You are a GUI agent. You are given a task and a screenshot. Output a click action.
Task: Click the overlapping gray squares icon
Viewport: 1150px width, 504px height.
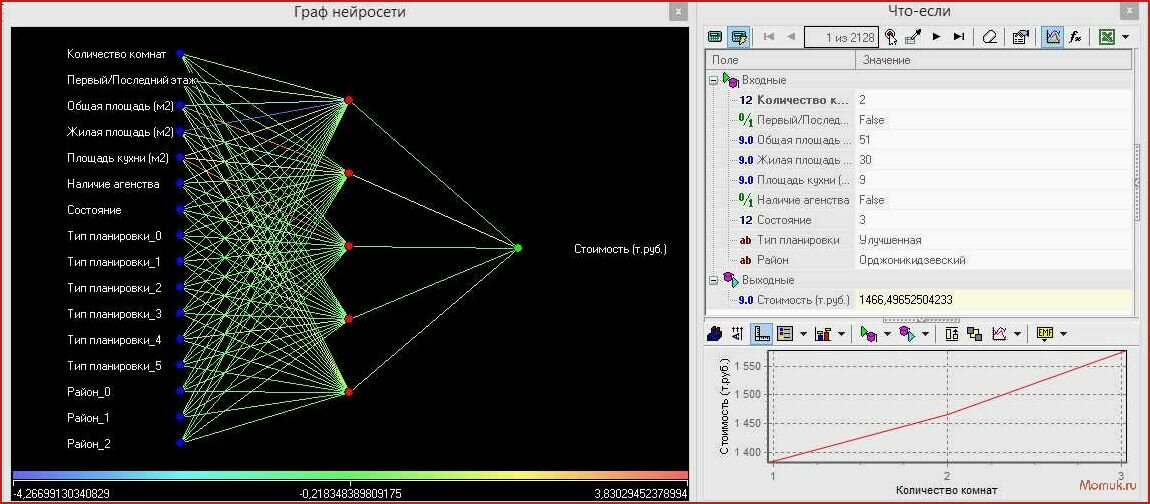pyautogui.click(x=975, y=334)
